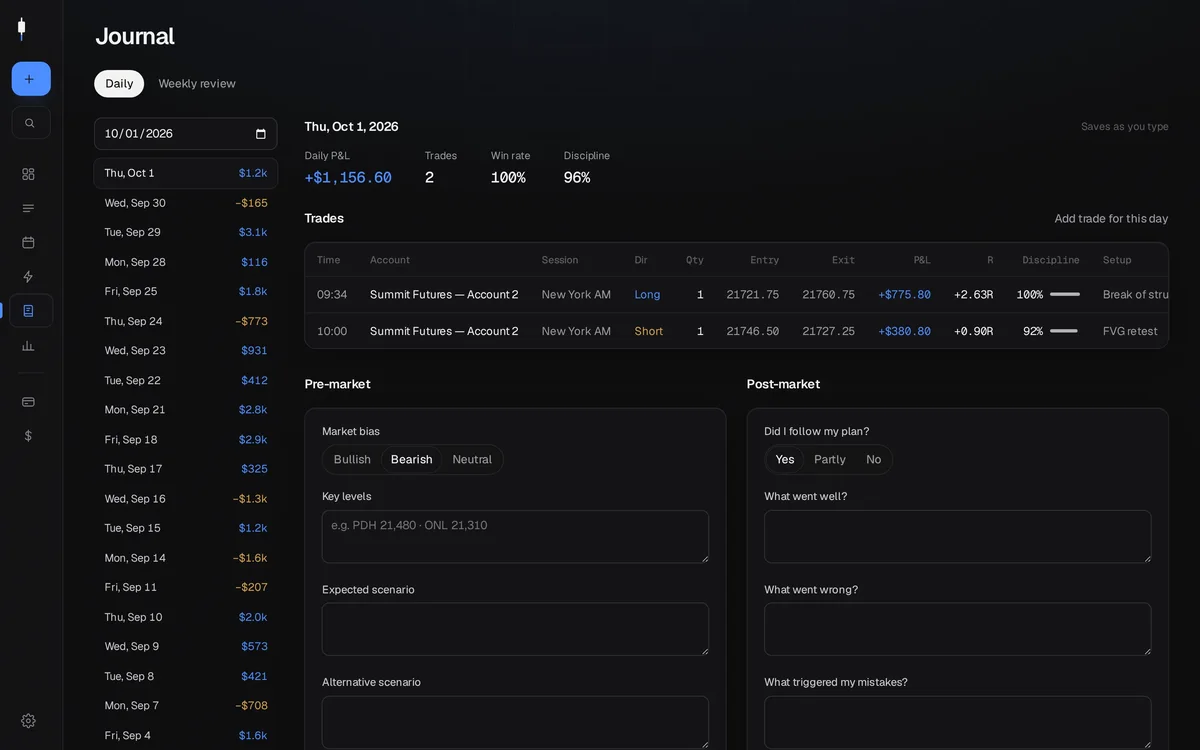Select Thu, Oct 1 journal day
The image size is (1200, 750).
point(186,173)
